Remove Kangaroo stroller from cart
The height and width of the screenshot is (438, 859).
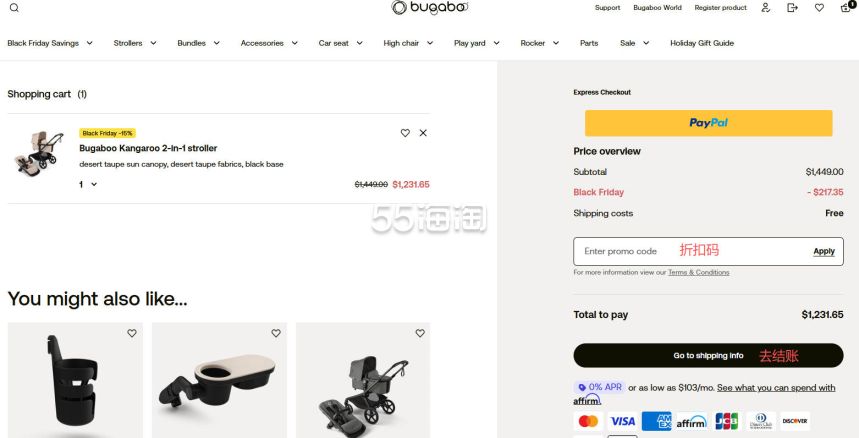(423, 133)
